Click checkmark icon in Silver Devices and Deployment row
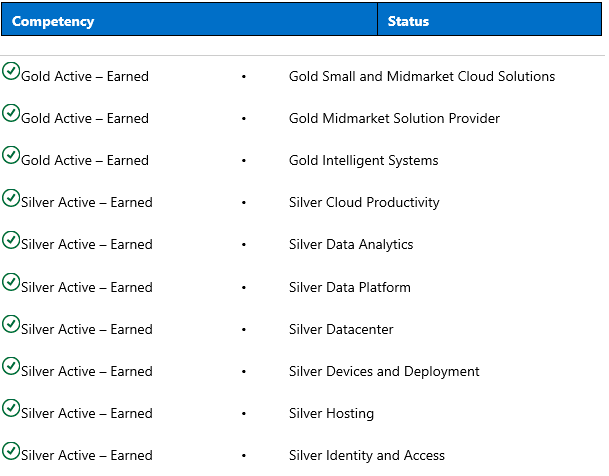Image resolution: width=609 pixels, height=476 pixels. [x=11, y=366]
